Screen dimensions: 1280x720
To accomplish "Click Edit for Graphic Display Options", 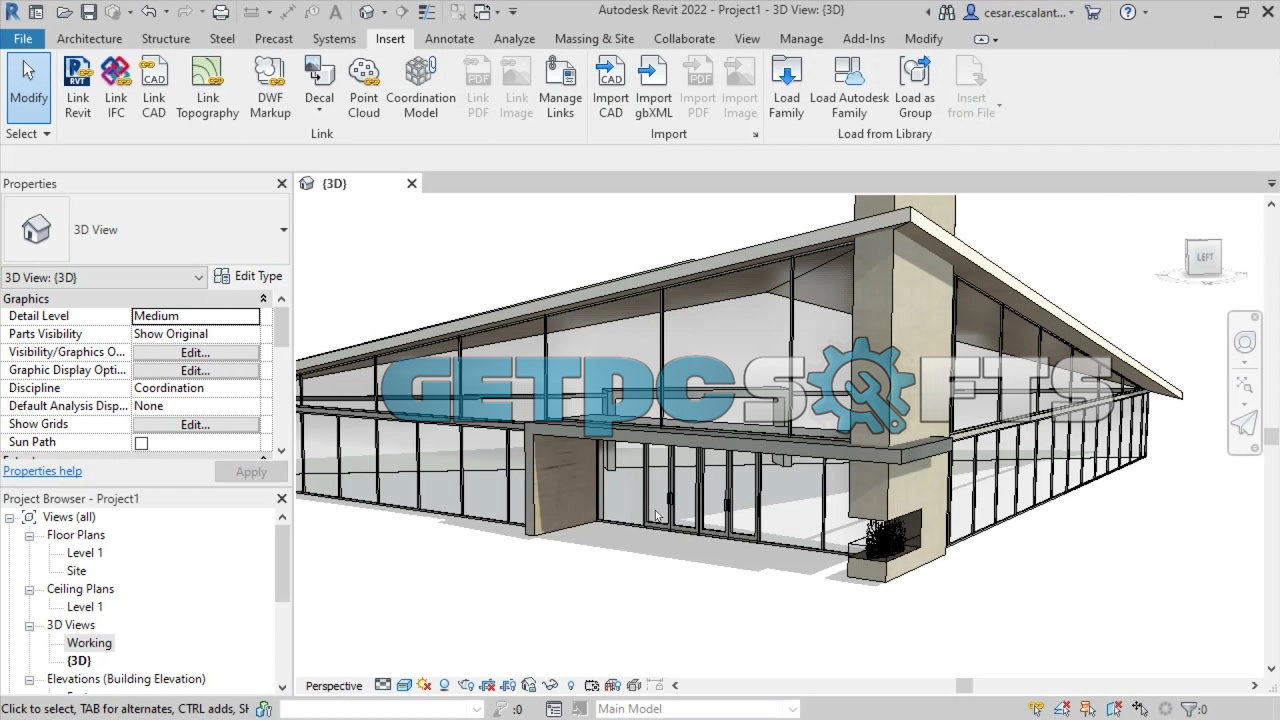I will pos(195,370).
